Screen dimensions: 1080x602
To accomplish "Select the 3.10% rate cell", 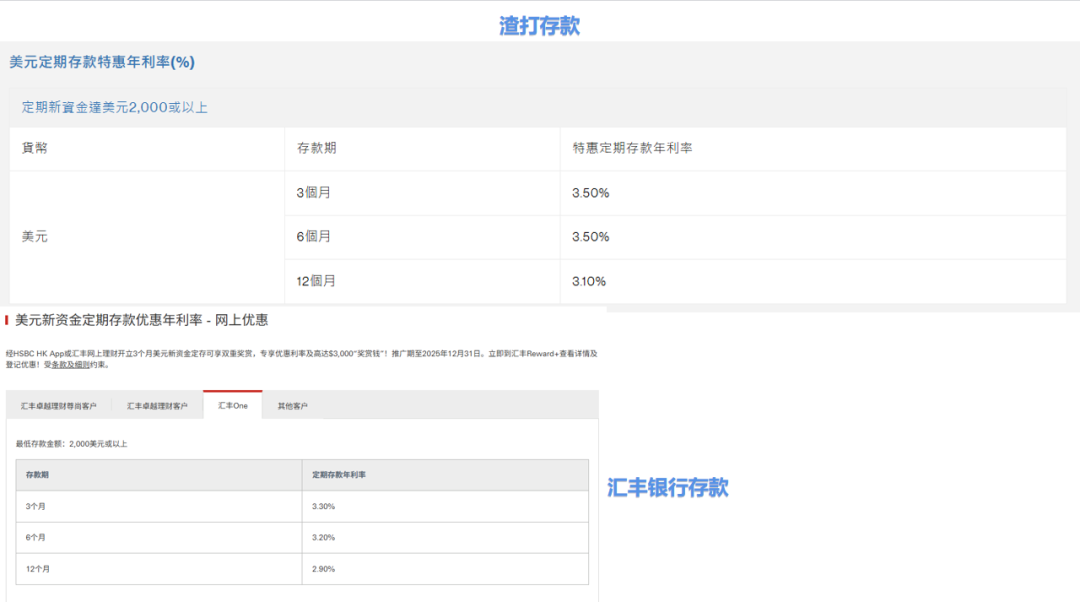I will (589, 281).
